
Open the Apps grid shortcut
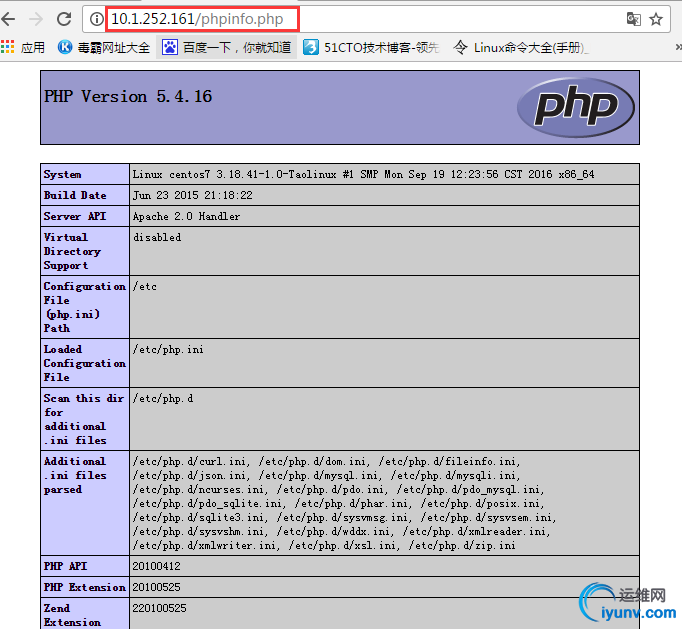tap(23, 47)
